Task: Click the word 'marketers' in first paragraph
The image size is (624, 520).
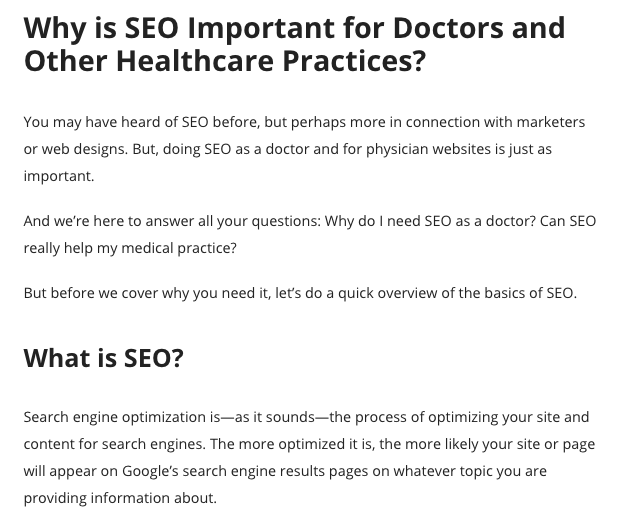Action: 551,122
